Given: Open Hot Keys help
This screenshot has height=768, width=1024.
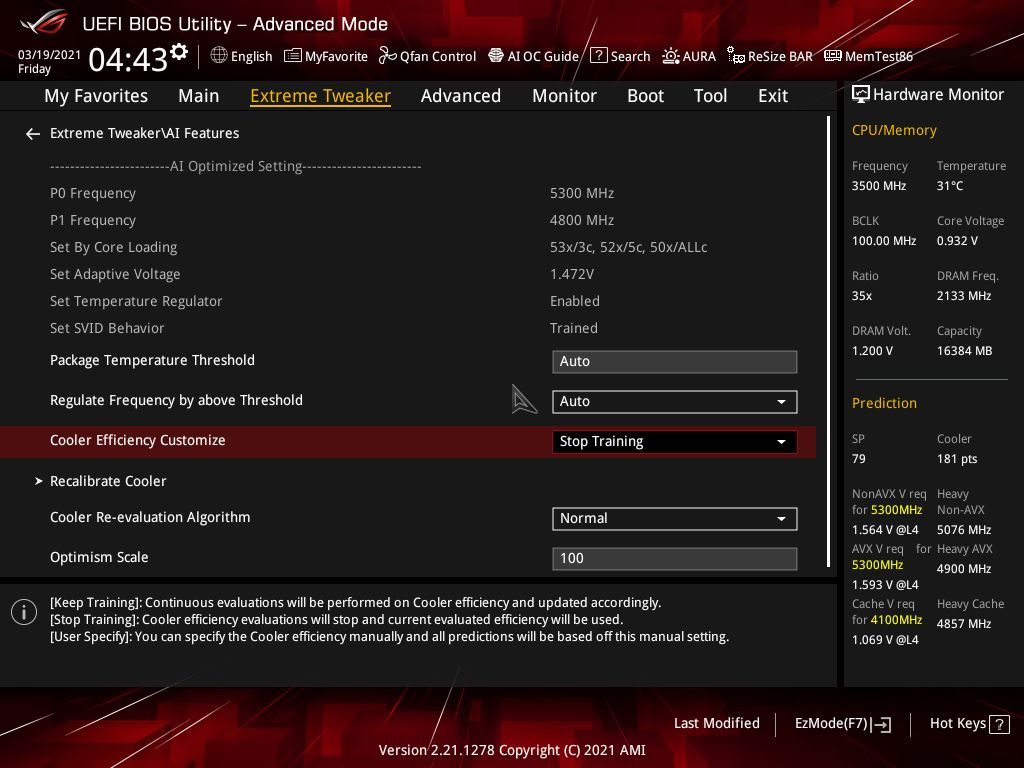Looking at the screenshot, I should [x=969, y=724].
